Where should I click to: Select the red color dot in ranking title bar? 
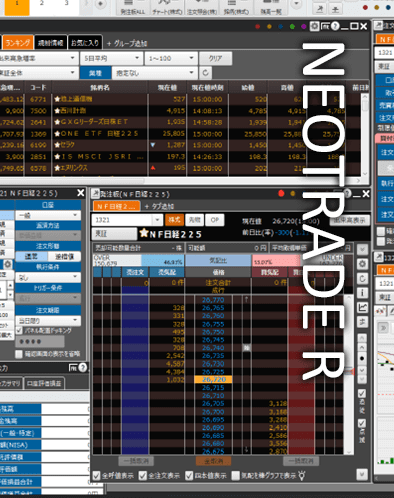pyautogui.click(x=257, y=26)
